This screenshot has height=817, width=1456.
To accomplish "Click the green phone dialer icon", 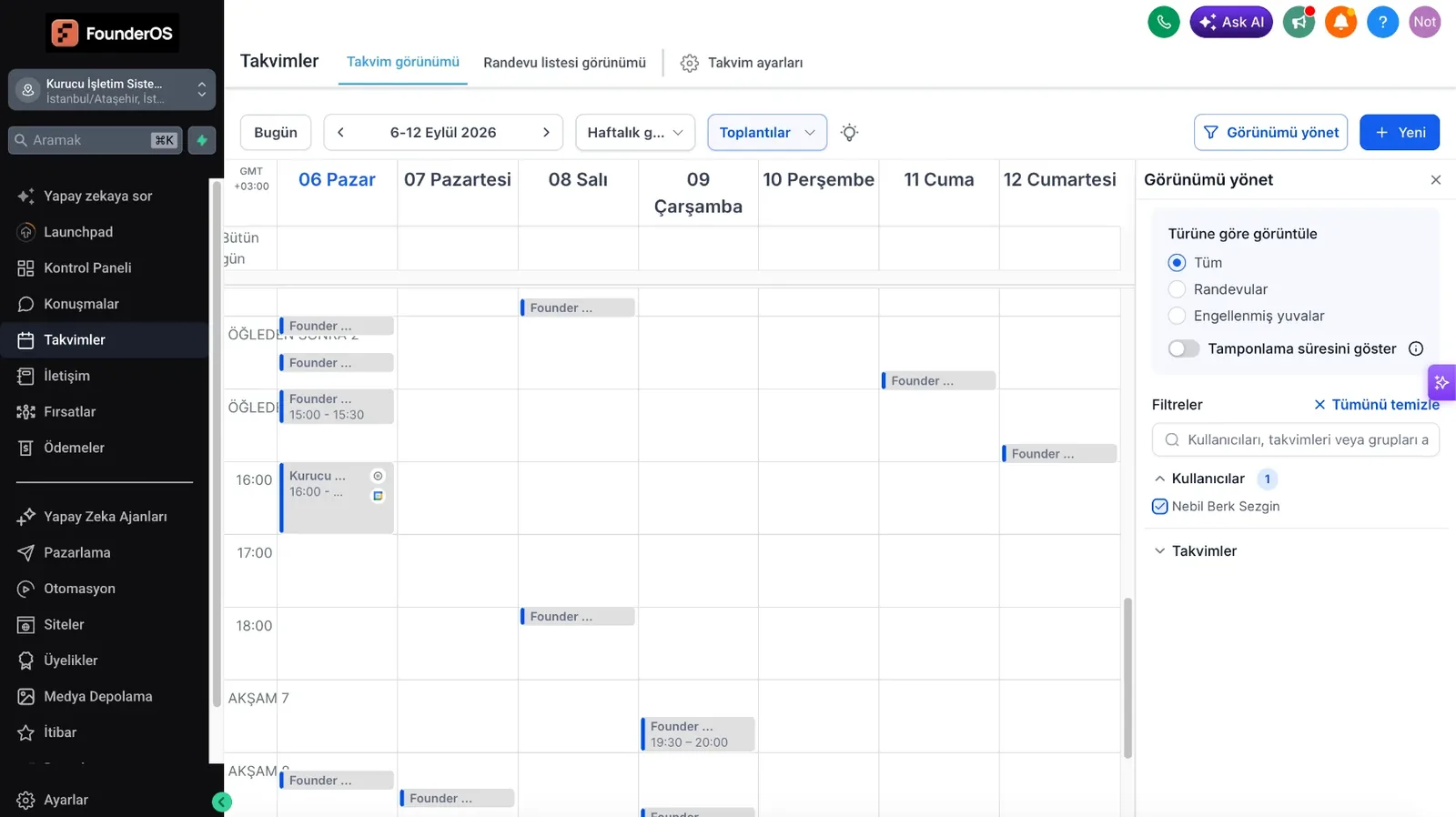I will point(1164,22).
